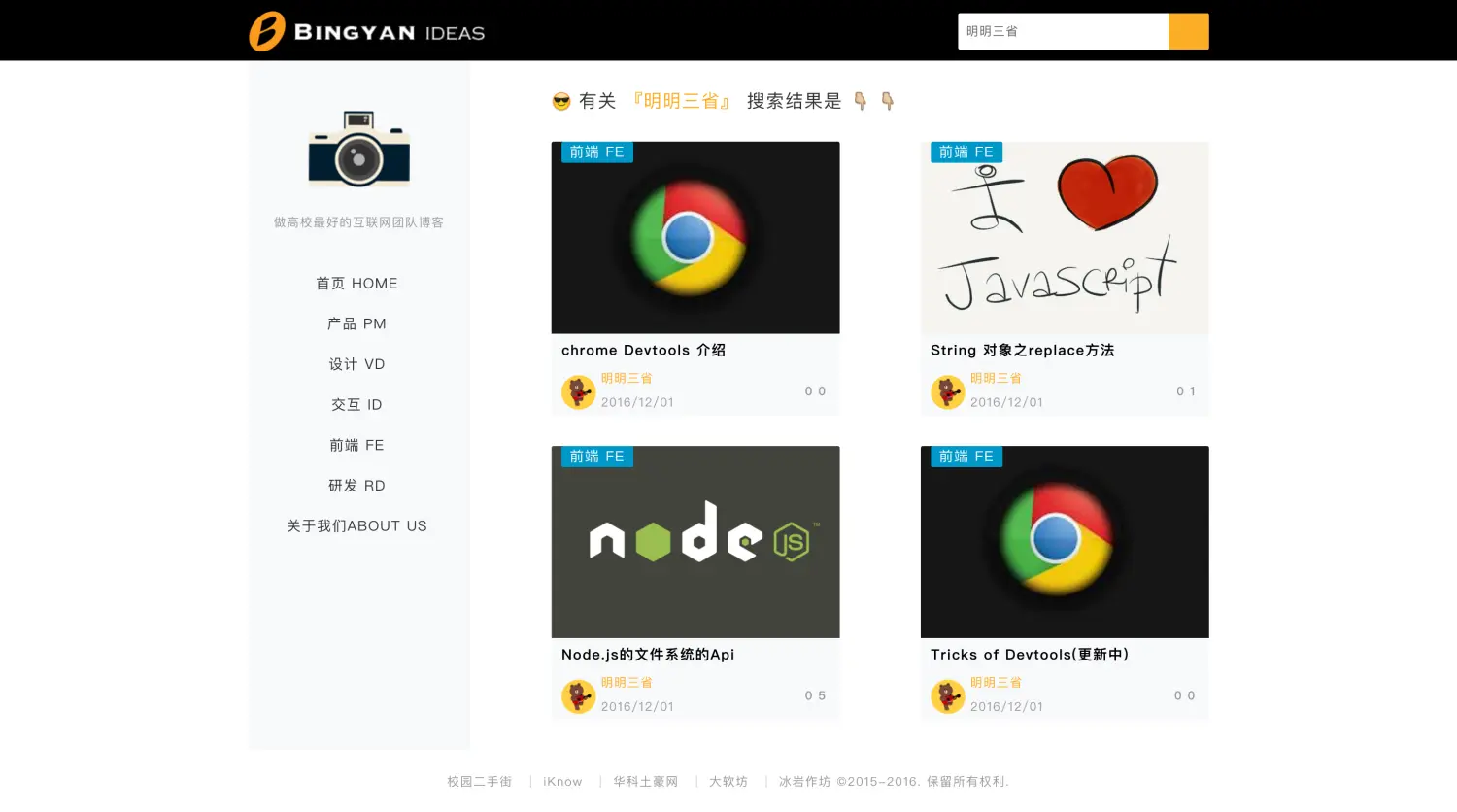
Task: Open the 产品 PM category
Action: tap(356, 323)
